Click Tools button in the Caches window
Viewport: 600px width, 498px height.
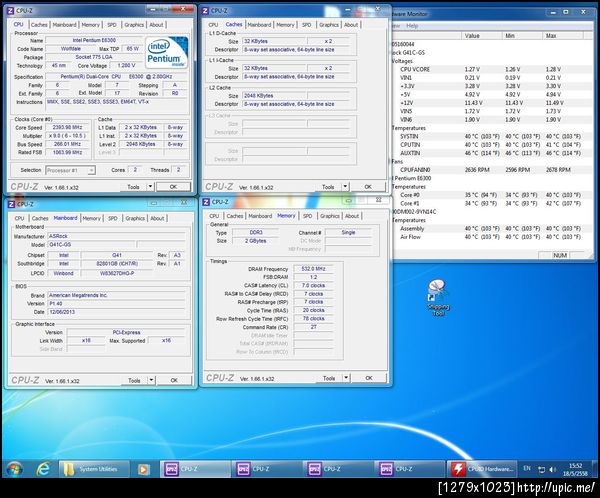[x=328, y=187]
